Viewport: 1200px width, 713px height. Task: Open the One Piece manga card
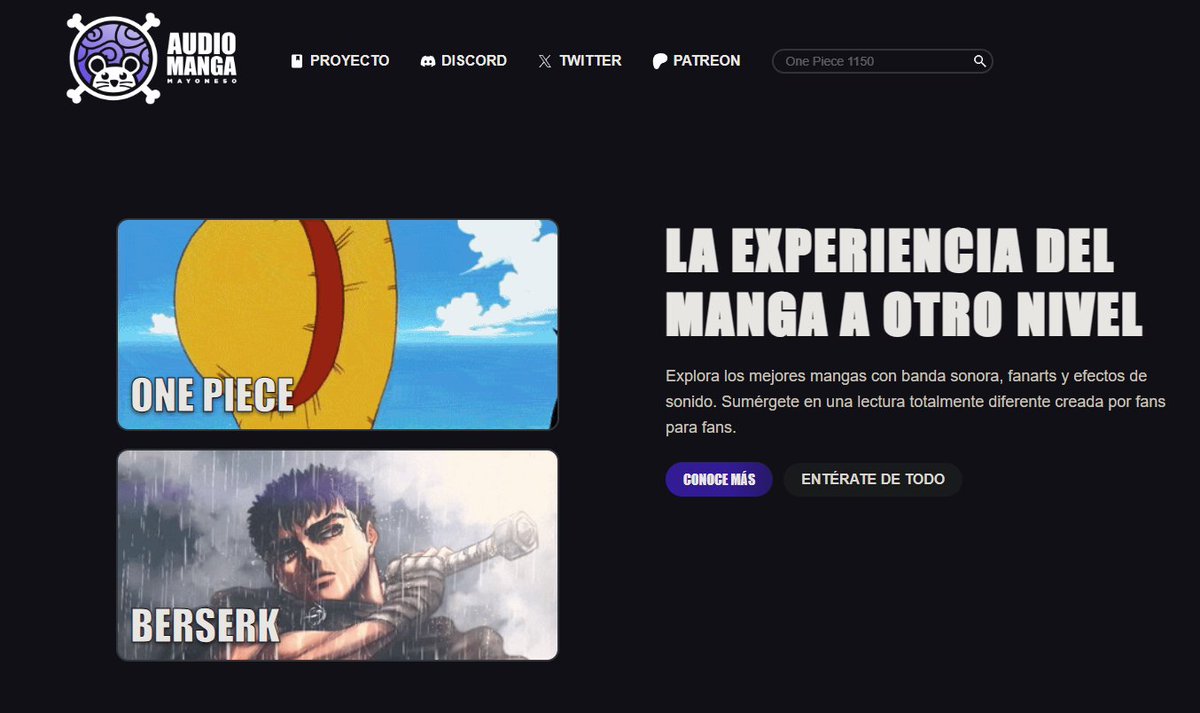[x=337, y=324]
